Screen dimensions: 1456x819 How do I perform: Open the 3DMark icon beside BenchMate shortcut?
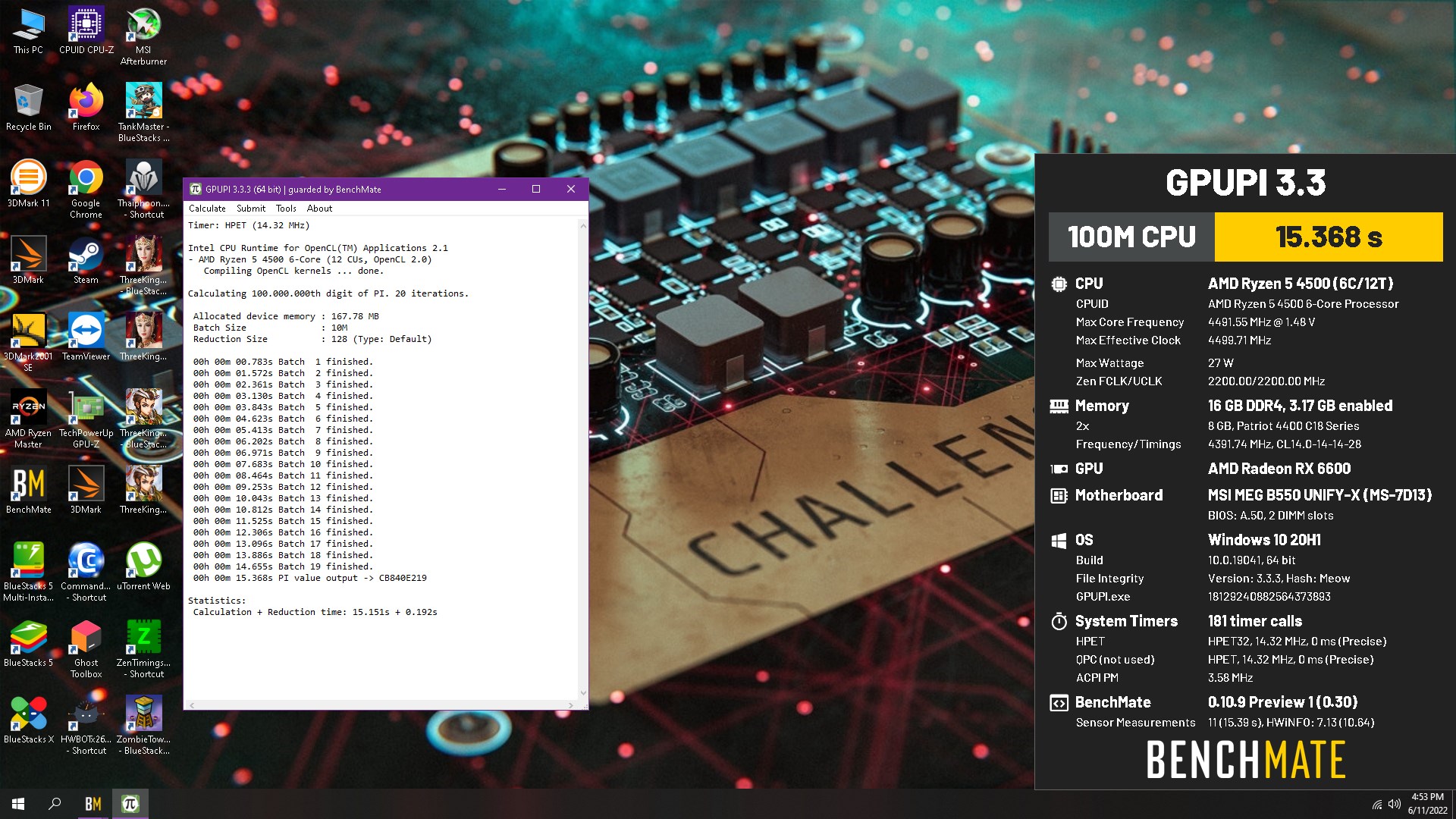(86, 490)
